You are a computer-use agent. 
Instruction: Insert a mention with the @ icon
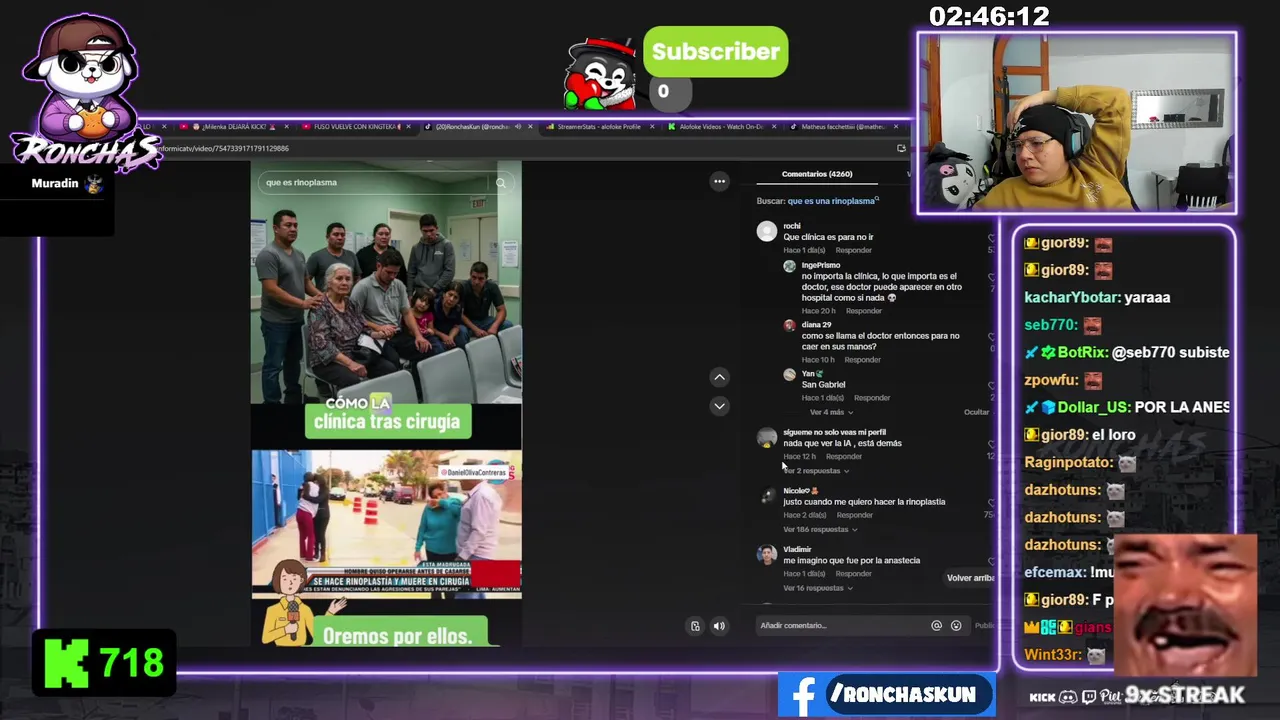click(x=936, y=625)
